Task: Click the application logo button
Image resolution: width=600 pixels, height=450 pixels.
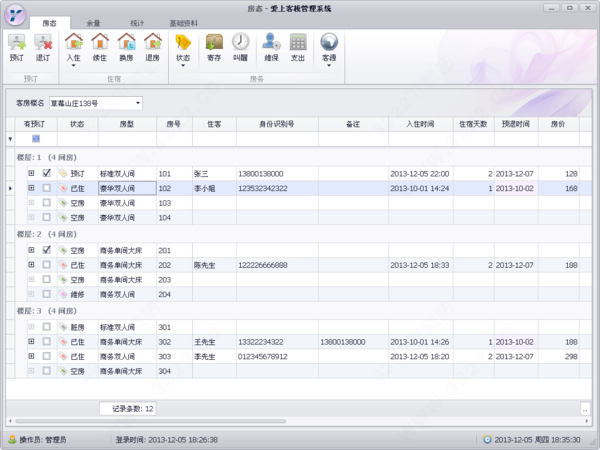Action: click(x=15, y=15)
